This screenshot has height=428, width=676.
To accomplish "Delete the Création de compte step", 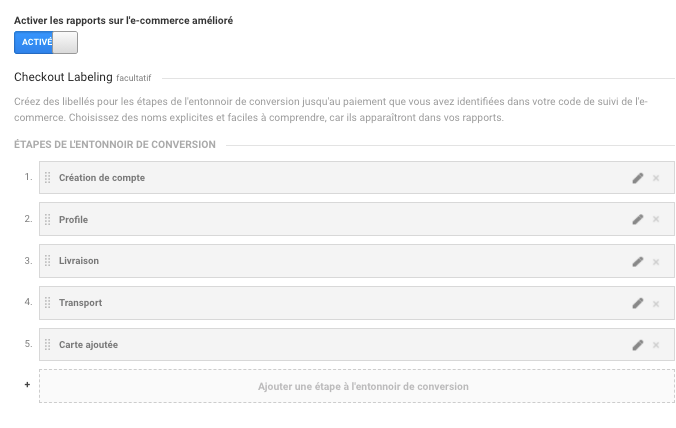I will click(x=656, y=178).
